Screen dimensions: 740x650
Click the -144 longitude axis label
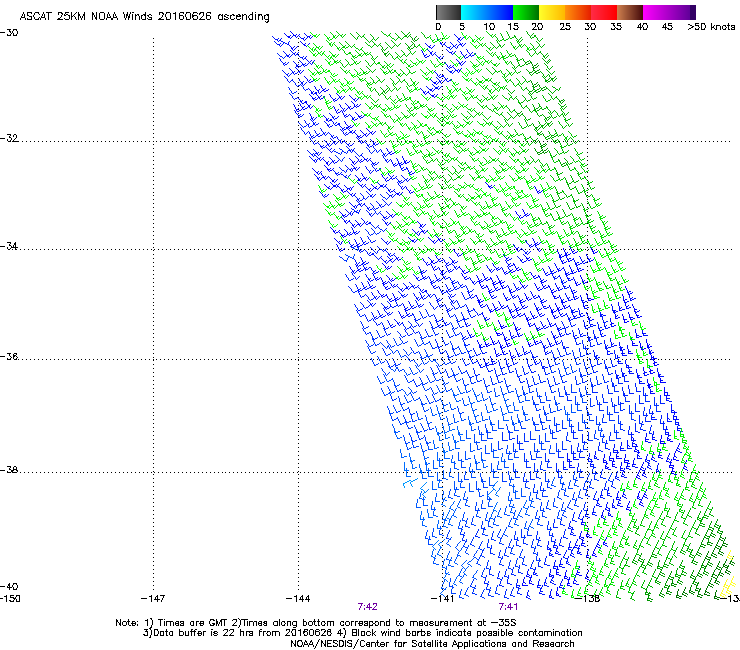(x=298, y=599)
